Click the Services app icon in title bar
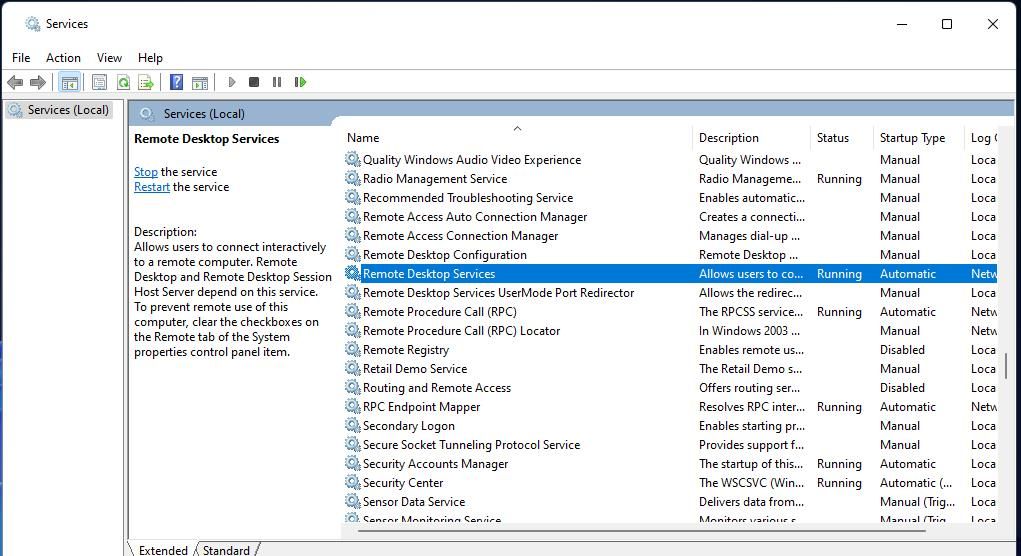Image resolution: width=1021 pixels, height=556 pixels. (x=32, y=24)
